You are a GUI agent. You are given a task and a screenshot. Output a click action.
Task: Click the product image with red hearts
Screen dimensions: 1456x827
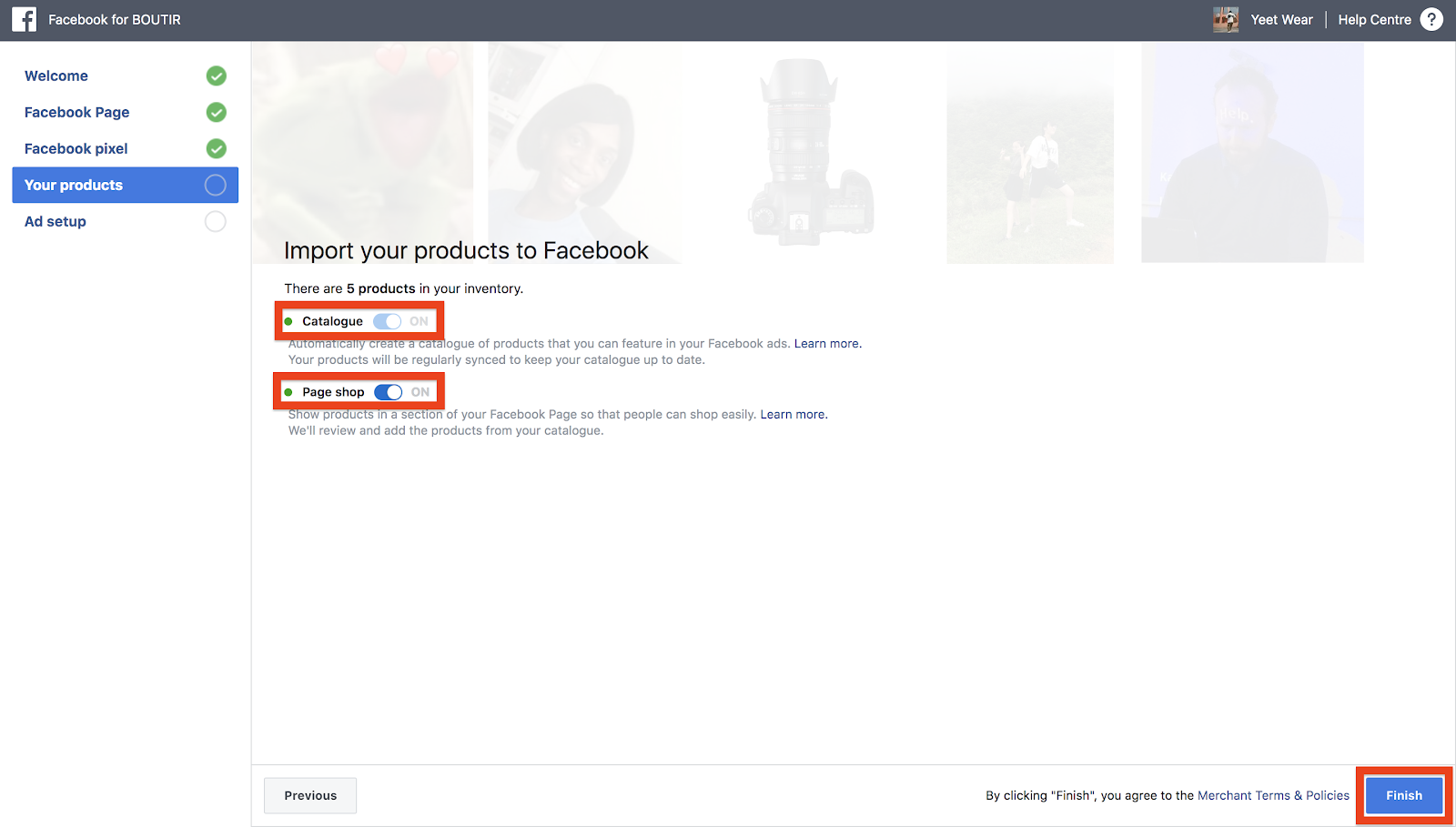click(x=362, y=152)
